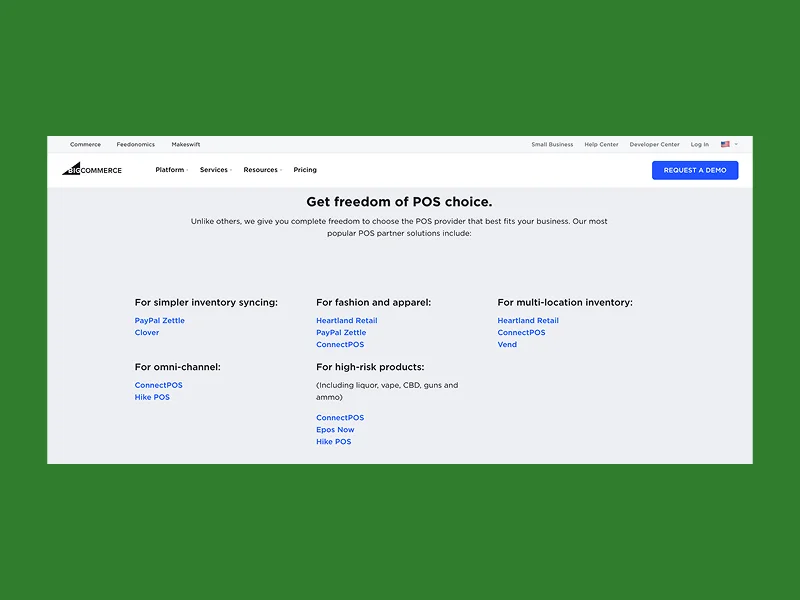Viewport: 800px width, 600px height.
Task: Click the BigCommerce logo
Action: (x=92, y=170)
